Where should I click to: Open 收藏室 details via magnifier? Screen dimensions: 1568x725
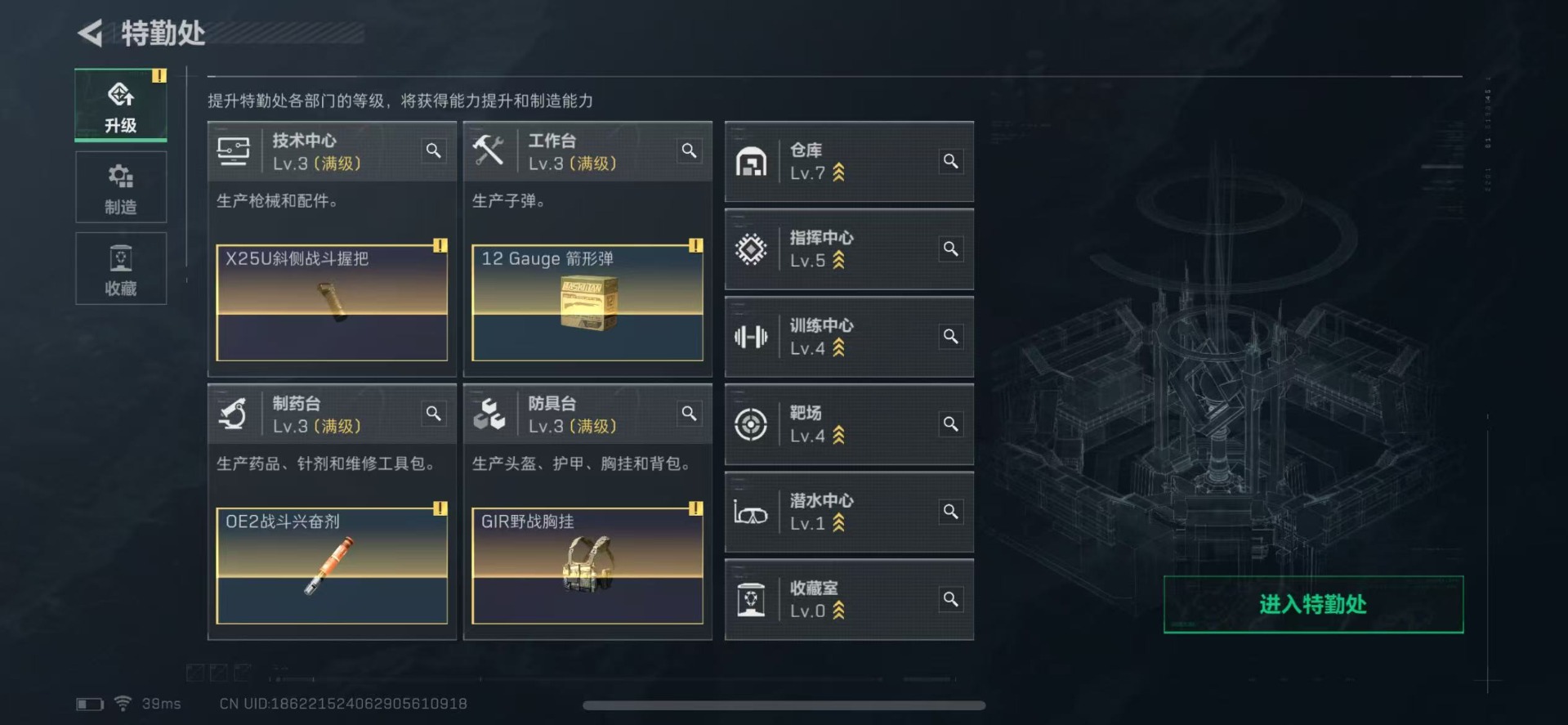[x=951, y=599]
